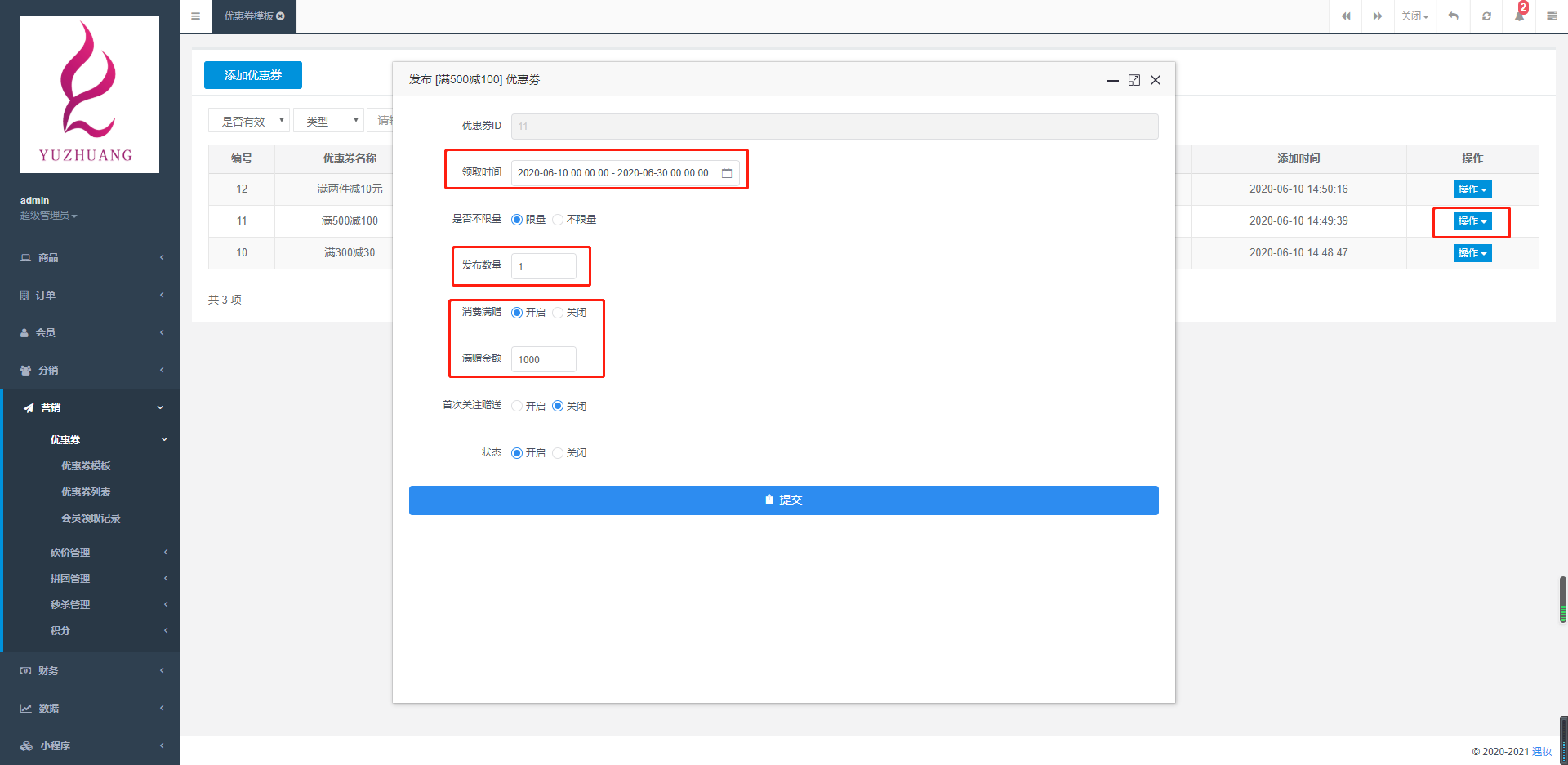Open the 超级管理员 user dropdown
Viewport: 1568px width, 765px height.
[x=49, y=216]
